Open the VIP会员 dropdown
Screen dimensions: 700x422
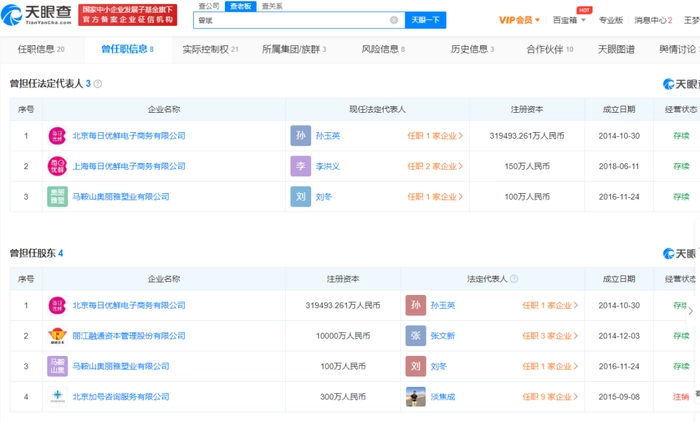pos(520,20)
